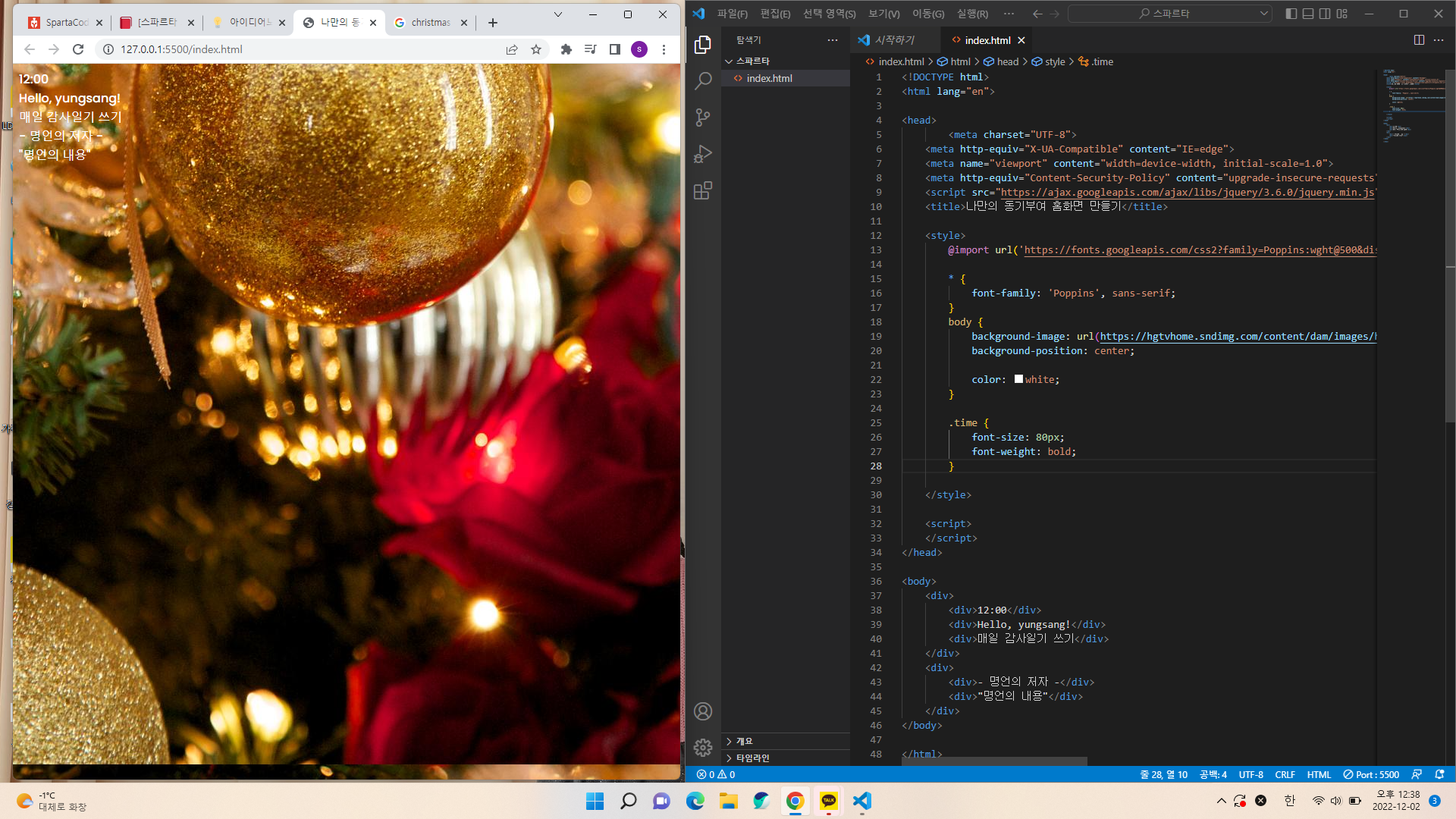Open File Explorer from the taskbar
Image resolution: width=1456 pixels, height=819 pixels.
coord(729,801)
